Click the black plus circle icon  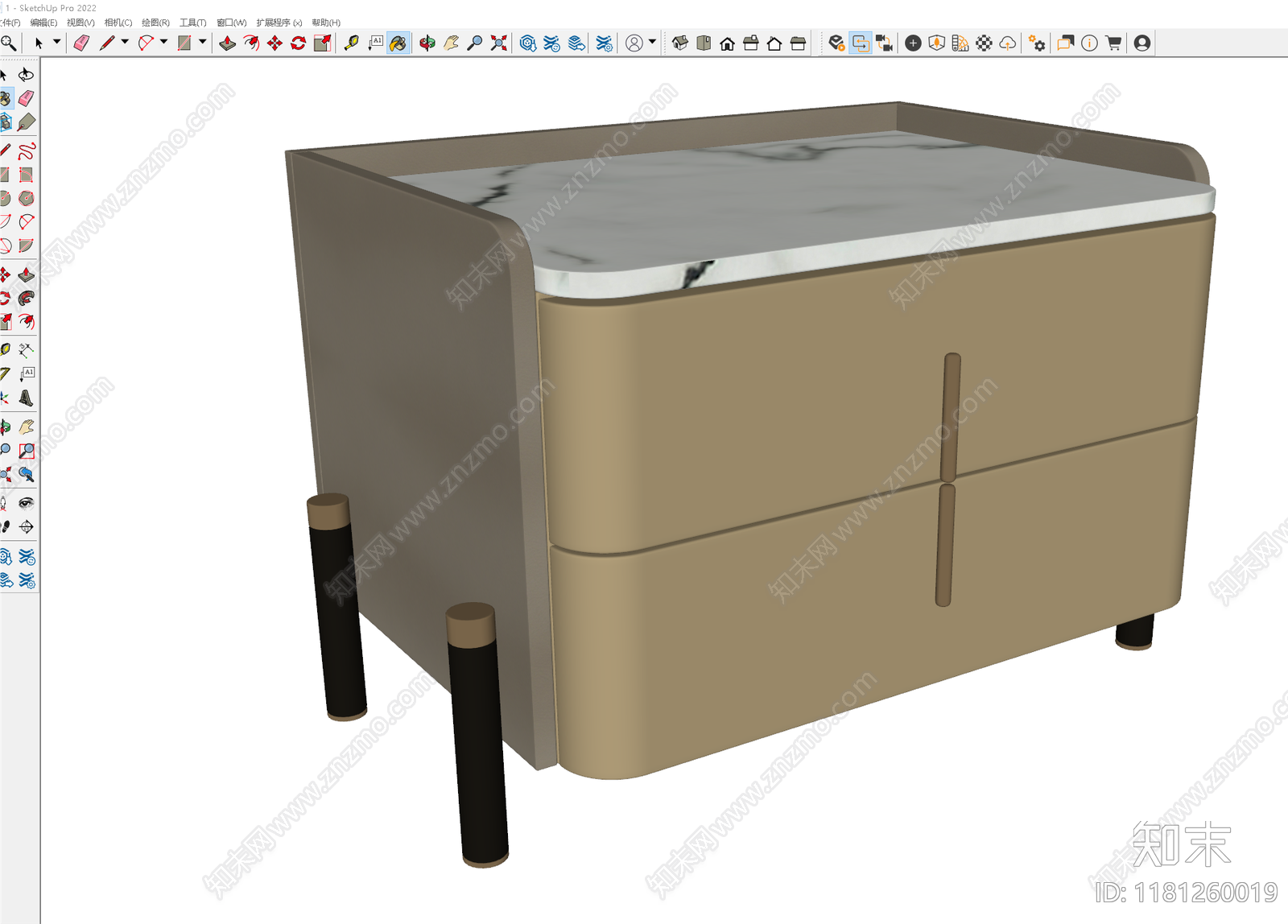(x=913, y=43)
